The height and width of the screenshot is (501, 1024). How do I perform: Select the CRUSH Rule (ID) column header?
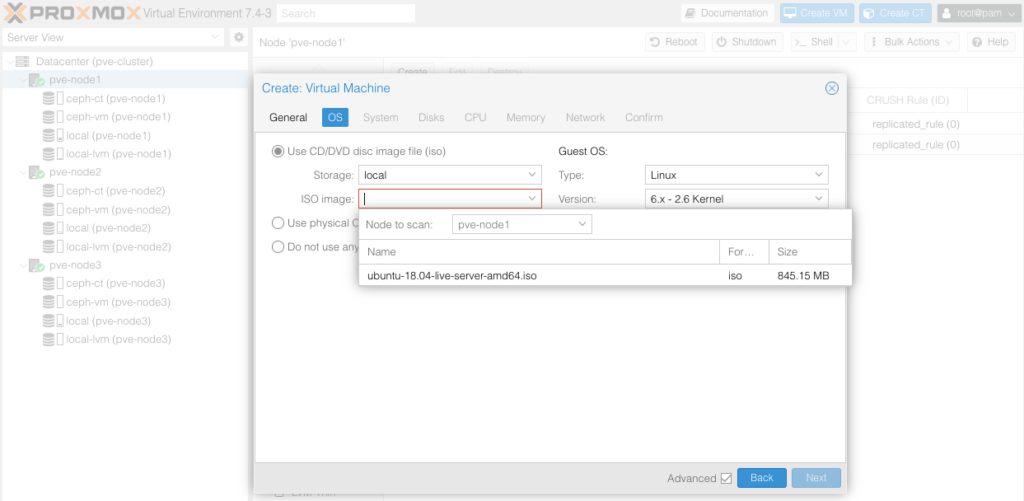click(908, 101)
